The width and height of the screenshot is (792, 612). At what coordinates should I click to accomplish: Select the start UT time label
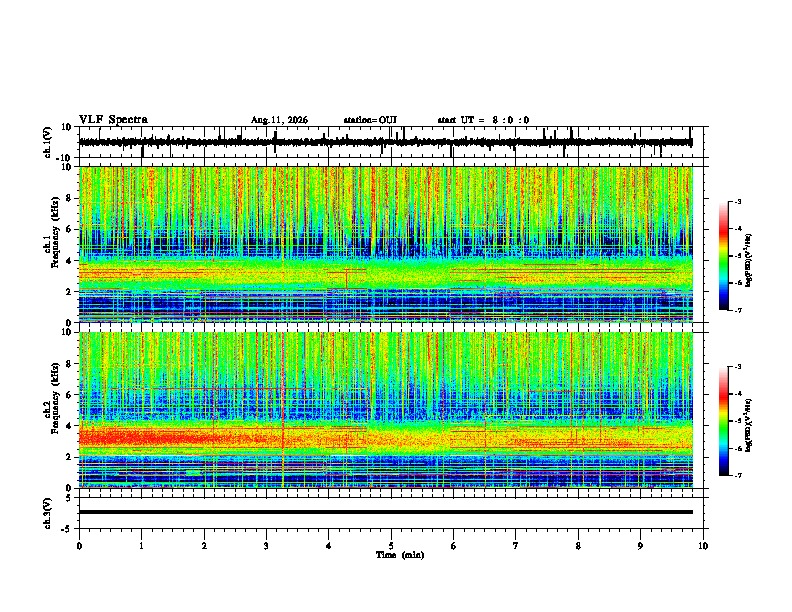pos(483,120)
